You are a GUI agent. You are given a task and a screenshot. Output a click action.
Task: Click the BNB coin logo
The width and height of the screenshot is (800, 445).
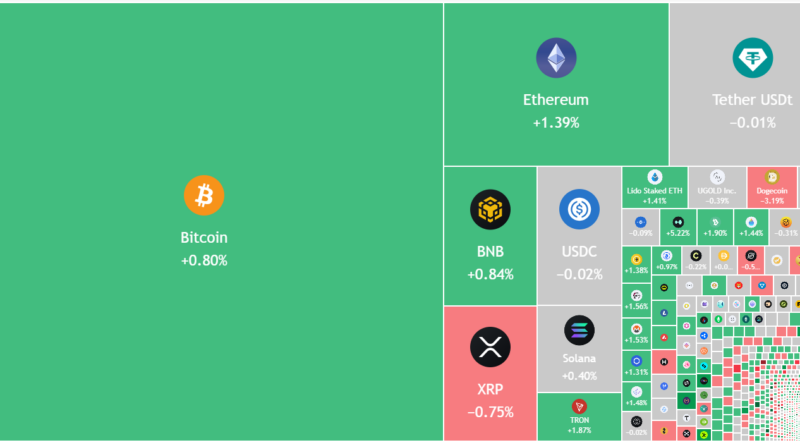(x=490, y=210)
